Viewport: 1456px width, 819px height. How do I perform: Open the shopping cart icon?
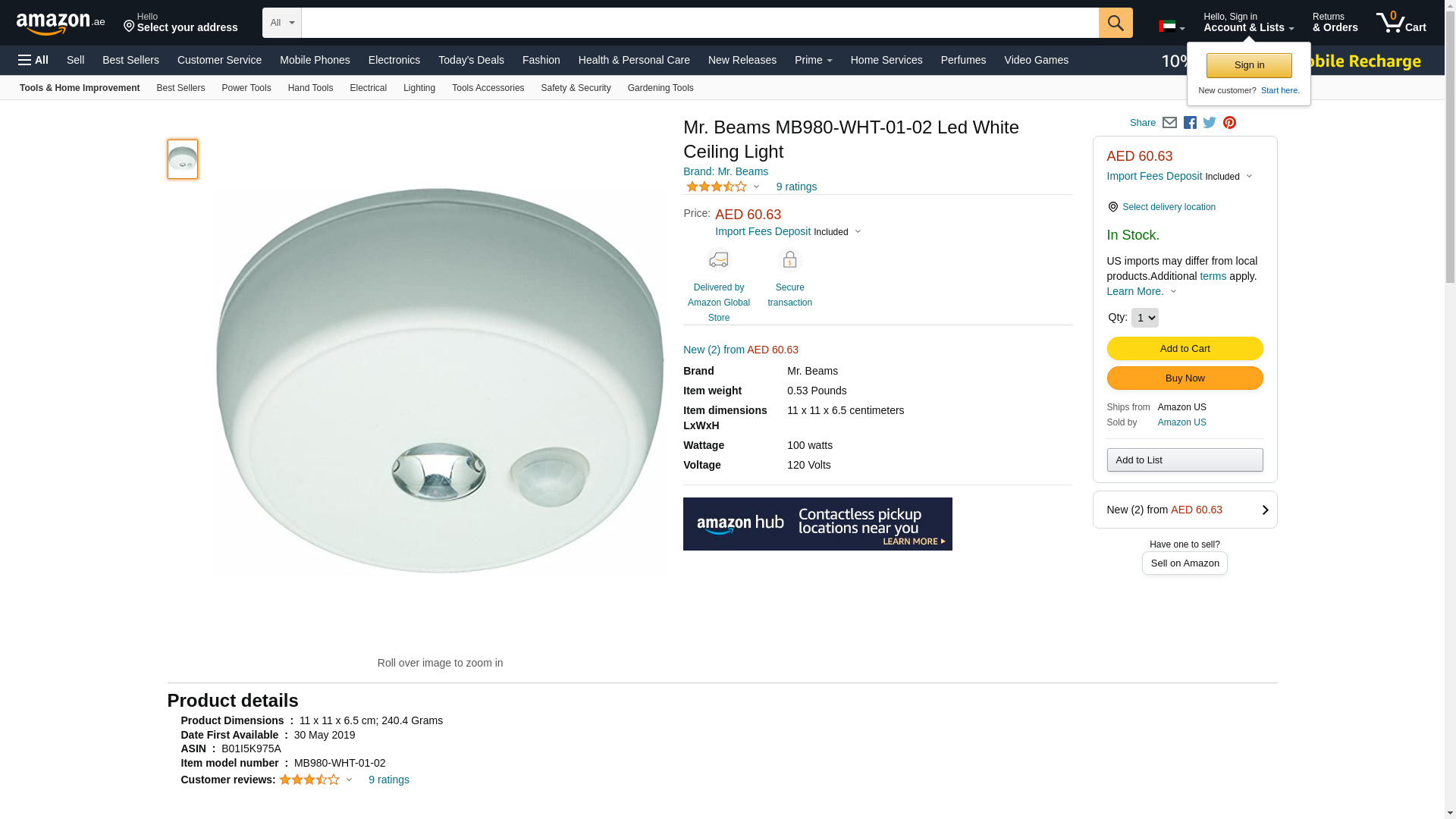click(x=1401, y=23)
